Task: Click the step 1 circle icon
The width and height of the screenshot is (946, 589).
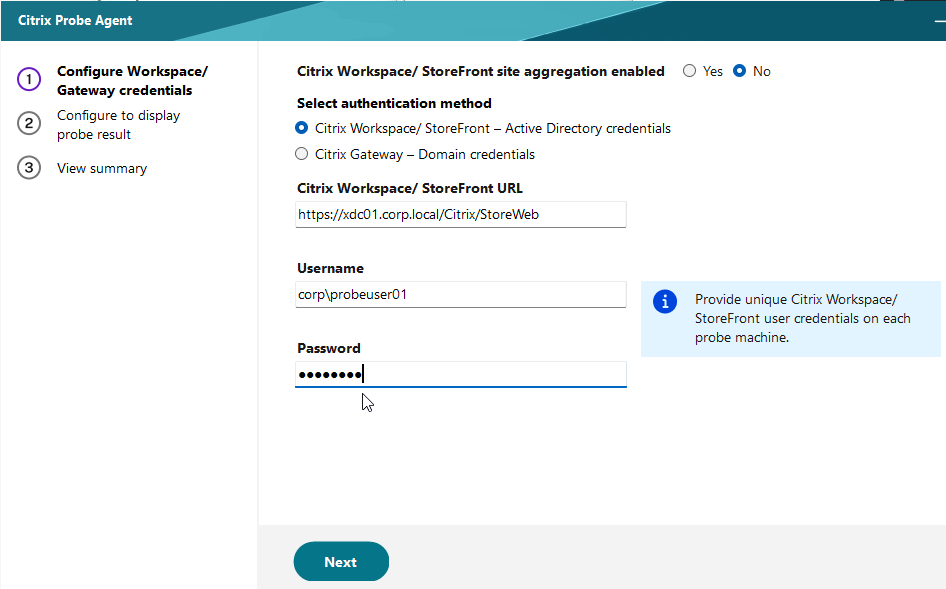Action: coord(29,79)
